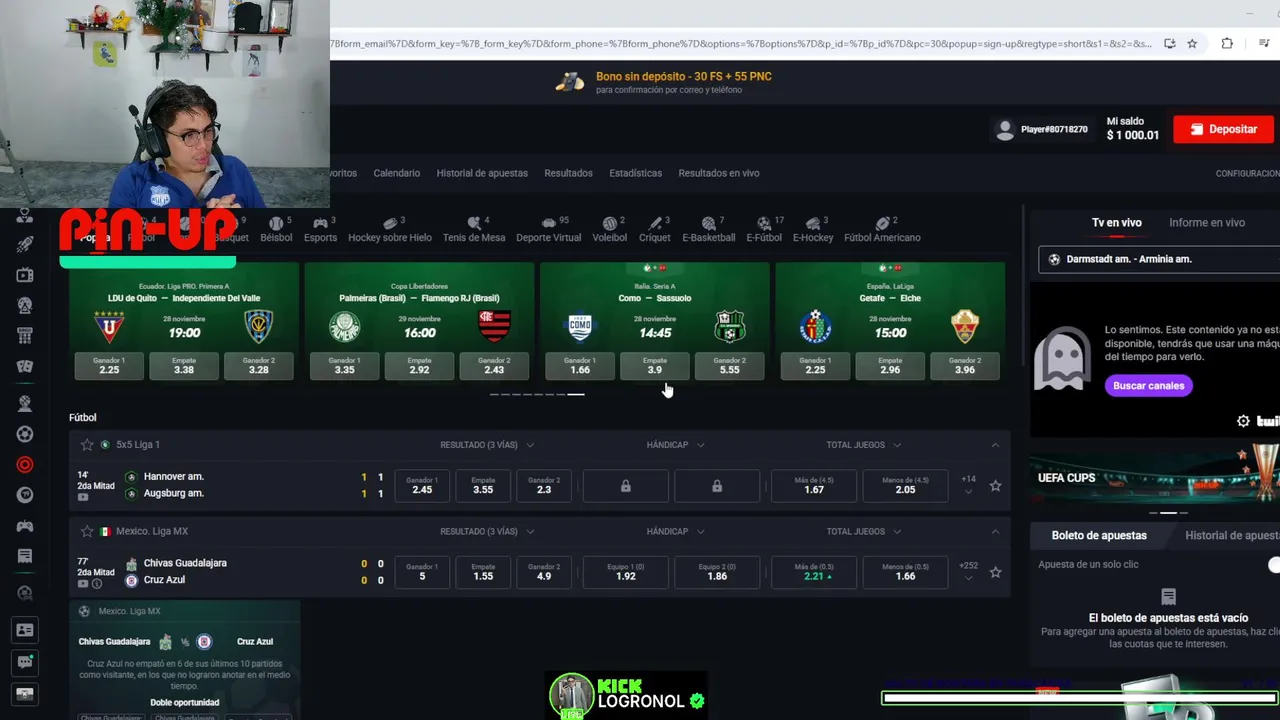This screenshot has height=720, width=1280.
Task: Select the E-Fútbol category icon
Action: pyautogui.click(x=763, y=229)
